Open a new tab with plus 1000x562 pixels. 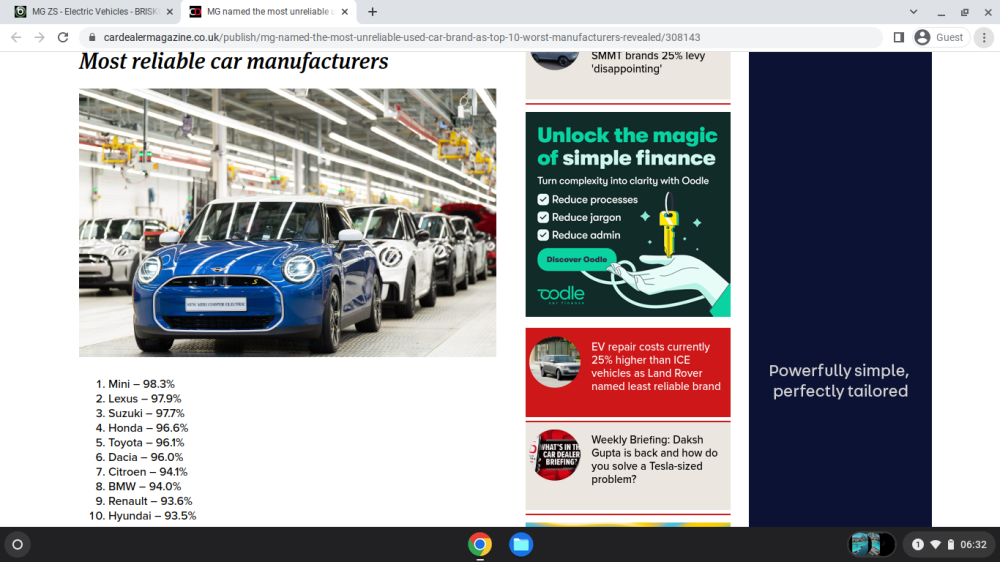pos(372,11)
